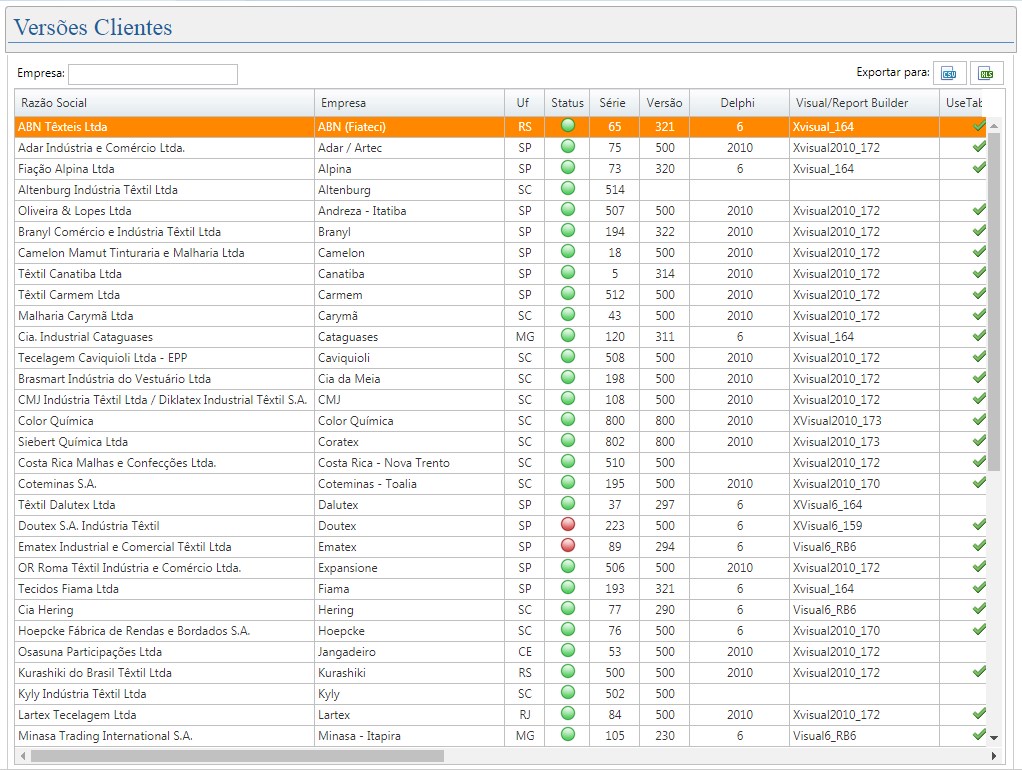The height and width of the screenshot is (770, 1022).
Task: Select the row 'Fiação Alpina Ltda'
Action: [500, 169]
